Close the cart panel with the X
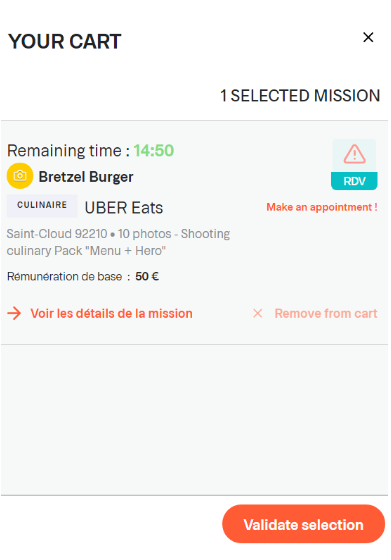391x560 pixels. [x=368, y=37]
